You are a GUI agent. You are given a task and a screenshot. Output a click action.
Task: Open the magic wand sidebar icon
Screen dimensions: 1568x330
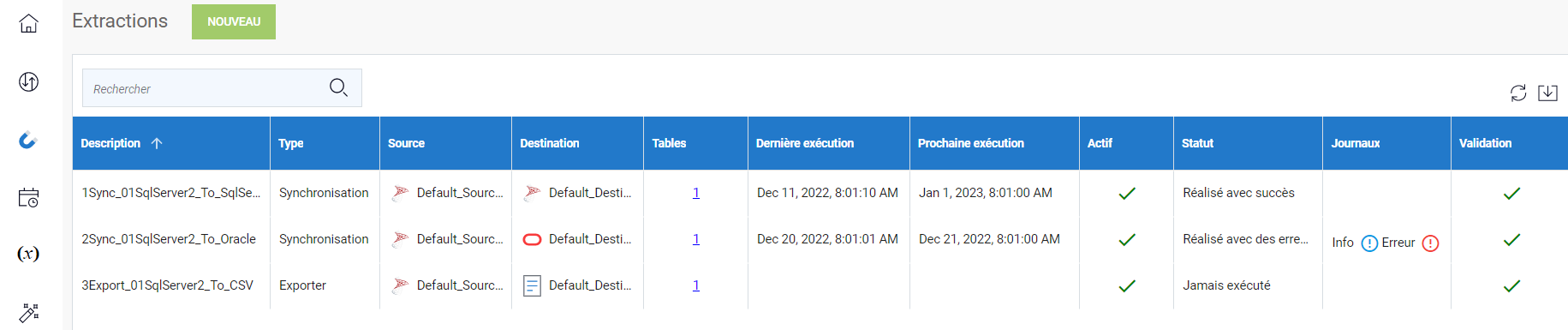[x=28, y=312]
